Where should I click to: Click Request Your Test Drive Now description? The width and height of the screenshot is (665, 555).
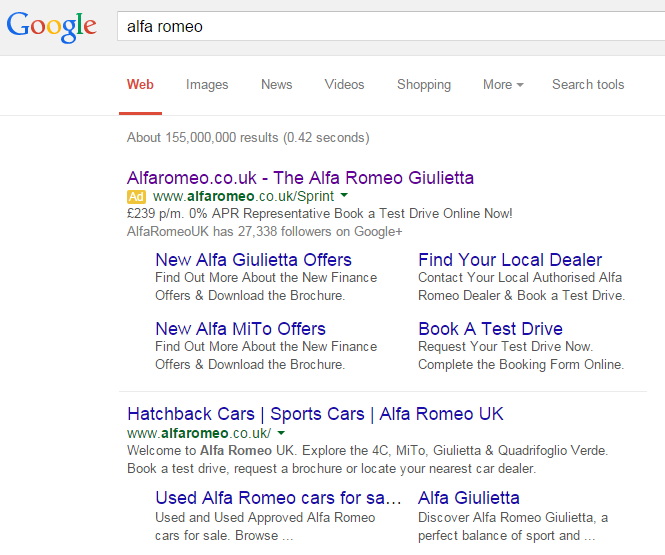[x=521, y=355]
